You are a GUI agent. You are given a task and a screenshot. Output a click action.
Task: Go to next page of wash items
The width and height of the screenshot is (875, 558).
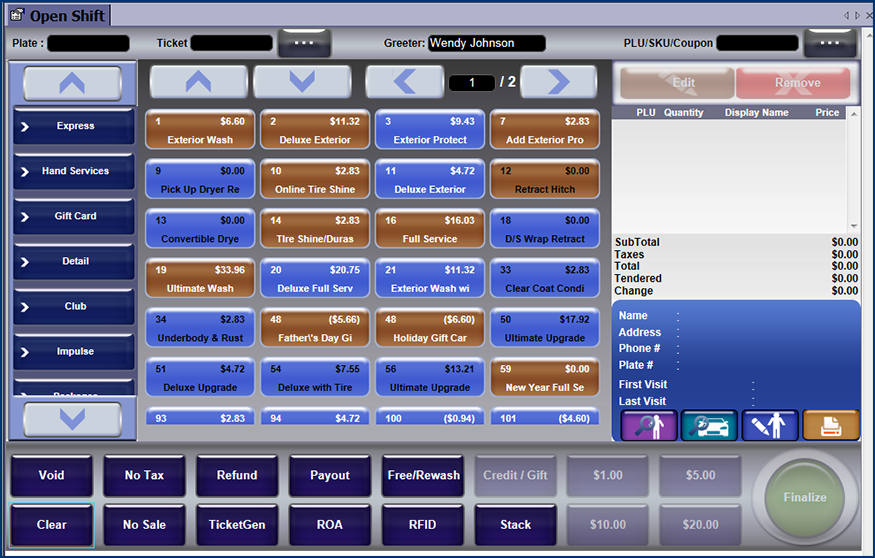click(558, 82)
